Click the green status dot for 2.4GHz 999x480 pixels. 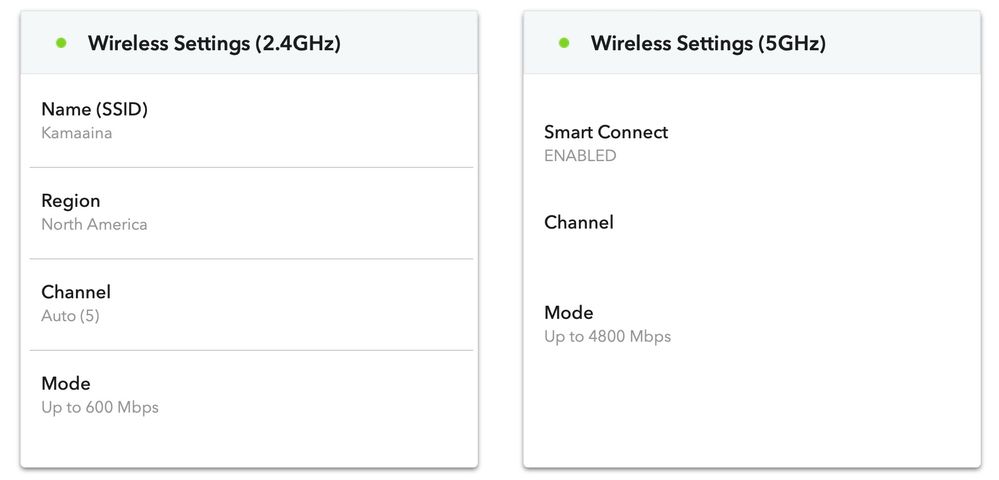tap(61, 43)
